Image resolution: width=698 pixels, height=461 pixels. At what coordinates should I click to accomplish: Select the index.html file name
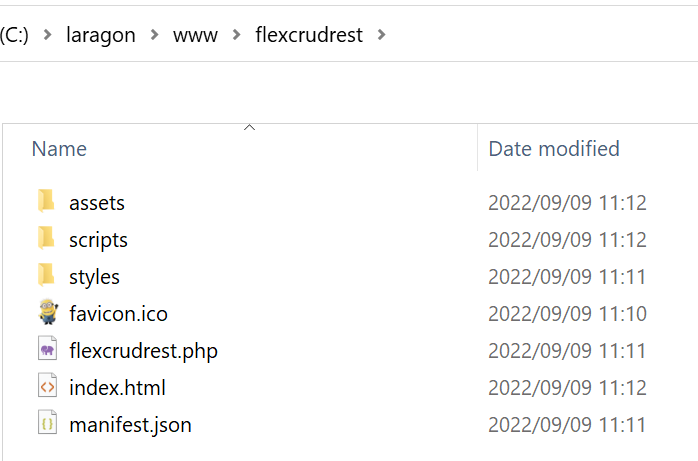pyautogui.click(x=117, y=388)
